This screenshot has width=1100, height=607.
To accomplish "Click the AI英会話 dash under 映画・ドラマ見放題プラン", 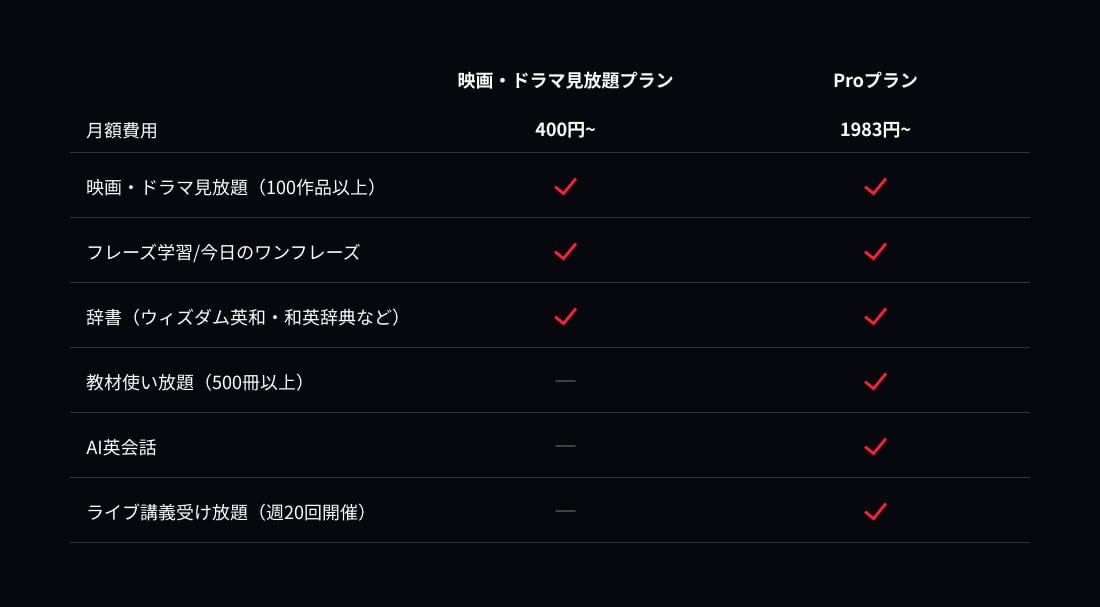I will [565, 446].
